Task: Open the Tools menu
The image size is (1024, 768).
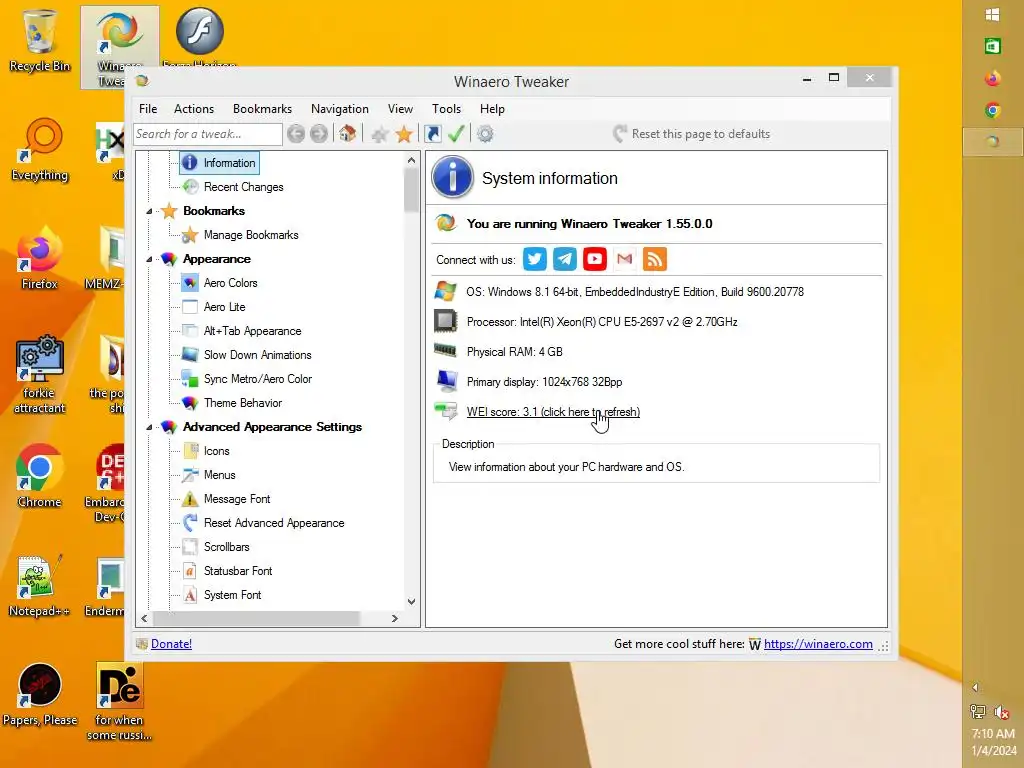Action: click(447, 109)
